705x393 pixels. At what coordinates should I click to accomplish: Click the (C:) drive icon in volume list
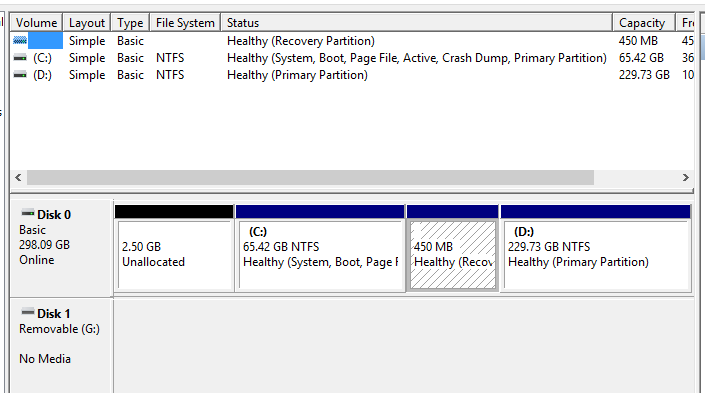point(20,58)
